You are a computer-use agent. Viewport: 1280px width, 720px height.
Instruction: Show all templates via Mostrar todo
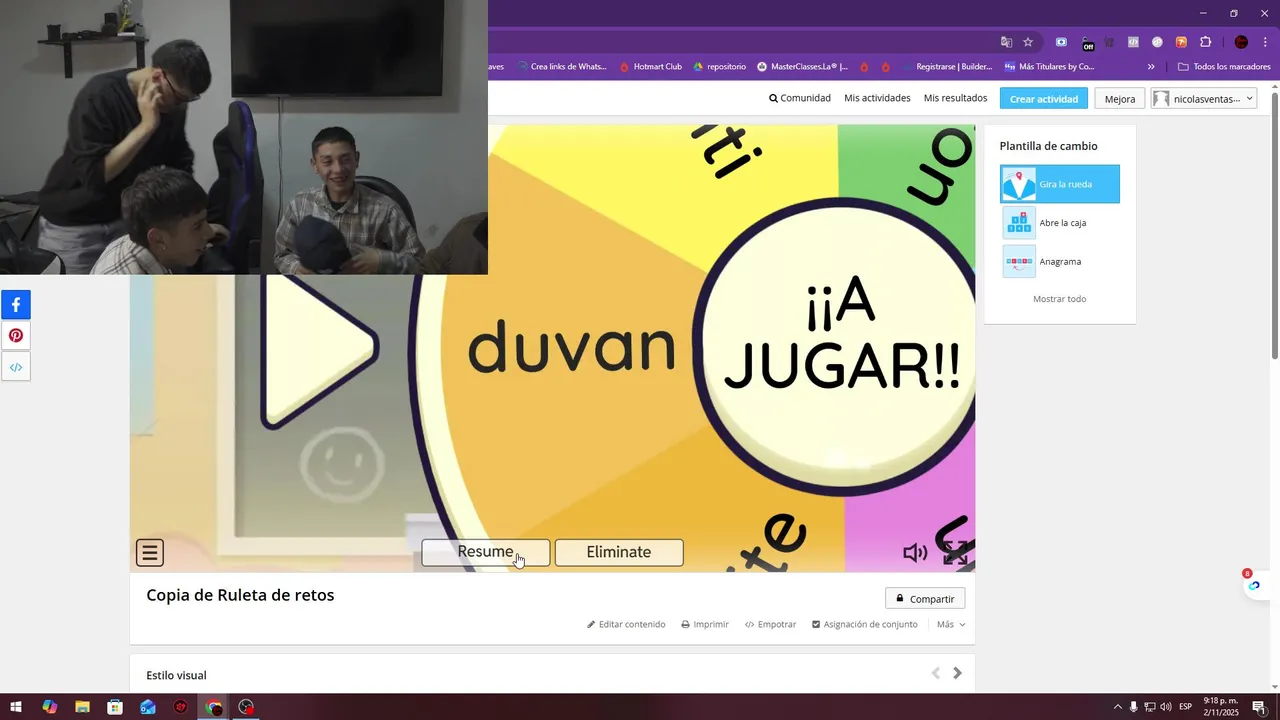point(1059,299)
